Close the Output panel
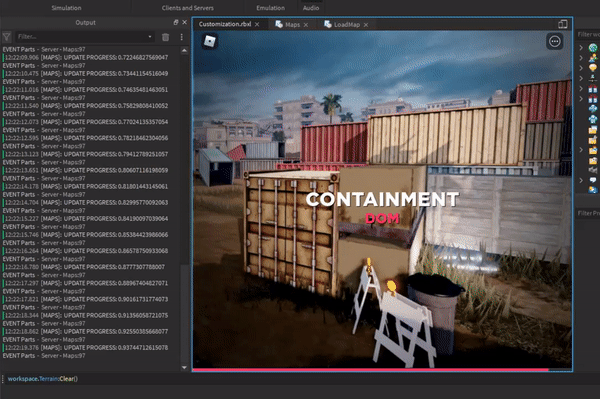 coord(184,22)
